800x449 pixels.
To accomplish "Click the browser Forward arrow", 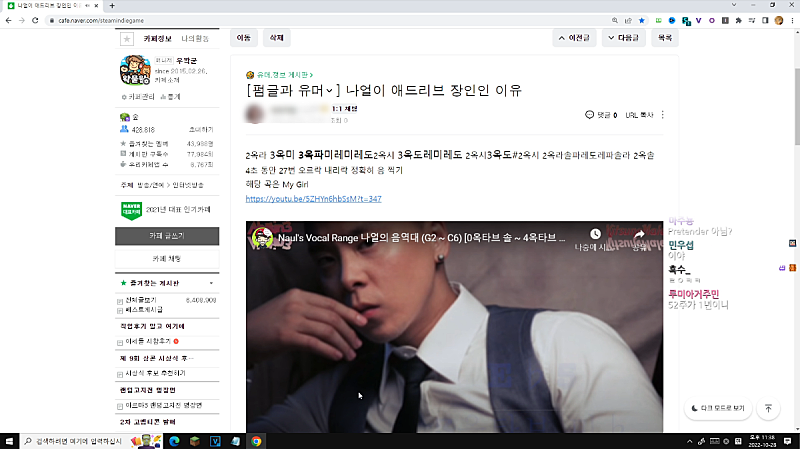I will coord(21,20).
